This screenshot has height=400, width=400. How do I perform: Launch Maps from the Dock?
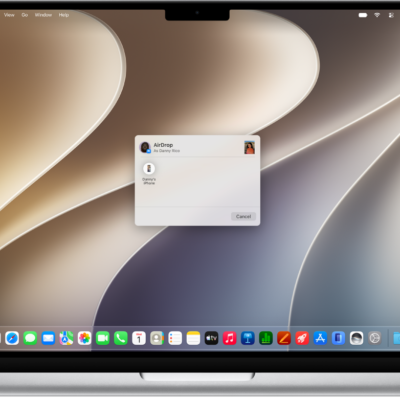[x=66, y=338]
